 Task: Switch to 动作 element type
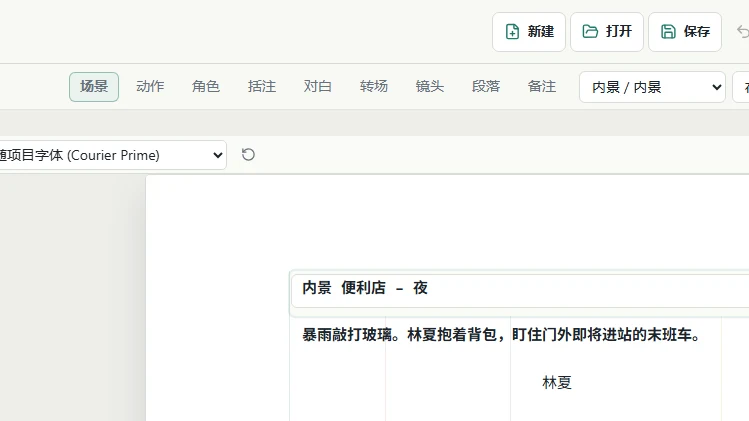(150, 86)
